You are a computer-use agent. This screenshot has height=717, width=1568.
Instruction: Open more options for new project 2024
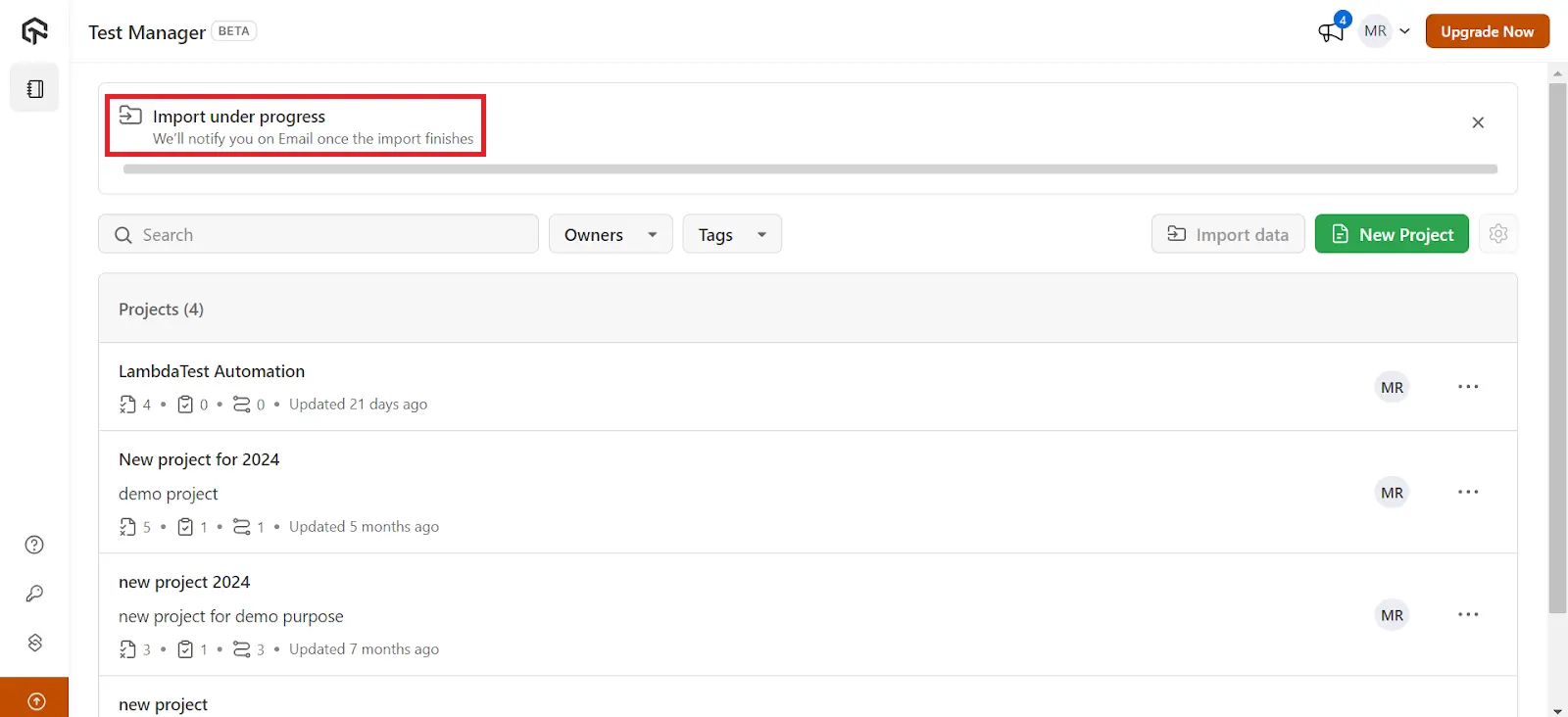[1467, 614]
